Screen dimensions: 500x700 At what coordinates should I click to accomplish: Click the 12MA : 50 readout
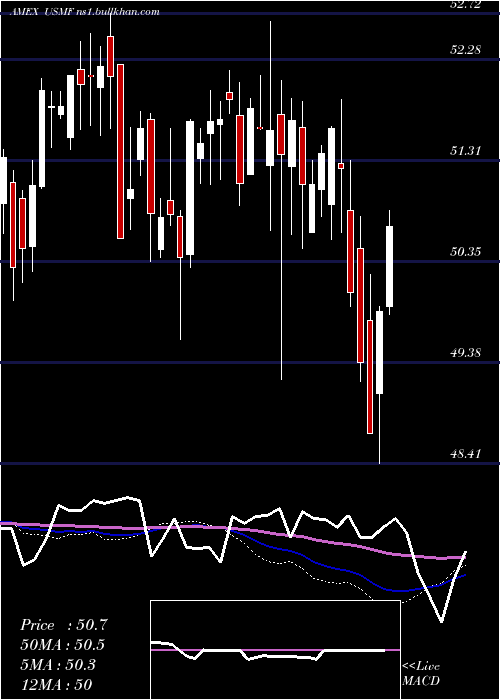click(56, 684)
